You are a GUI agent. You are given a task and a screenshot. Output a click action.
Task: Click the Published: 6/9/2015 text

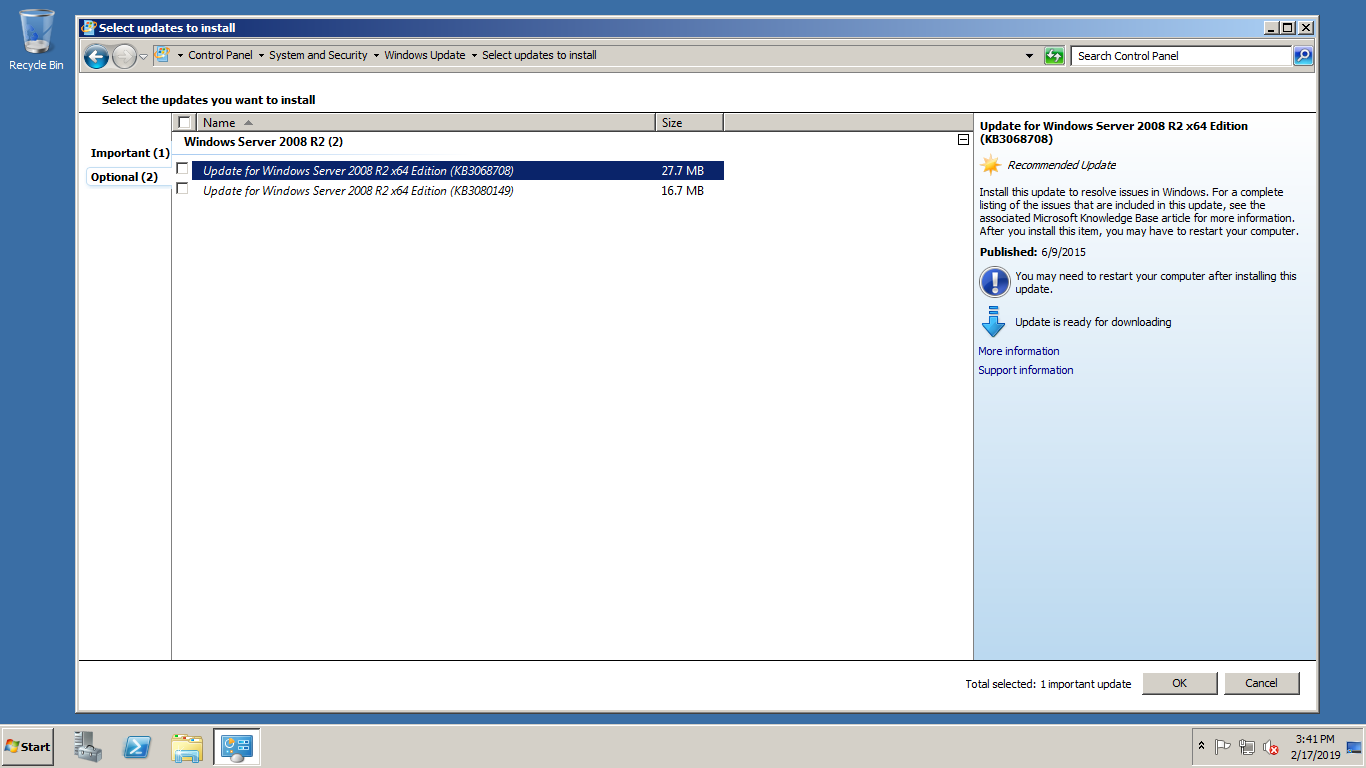[x=1032, y=252]
